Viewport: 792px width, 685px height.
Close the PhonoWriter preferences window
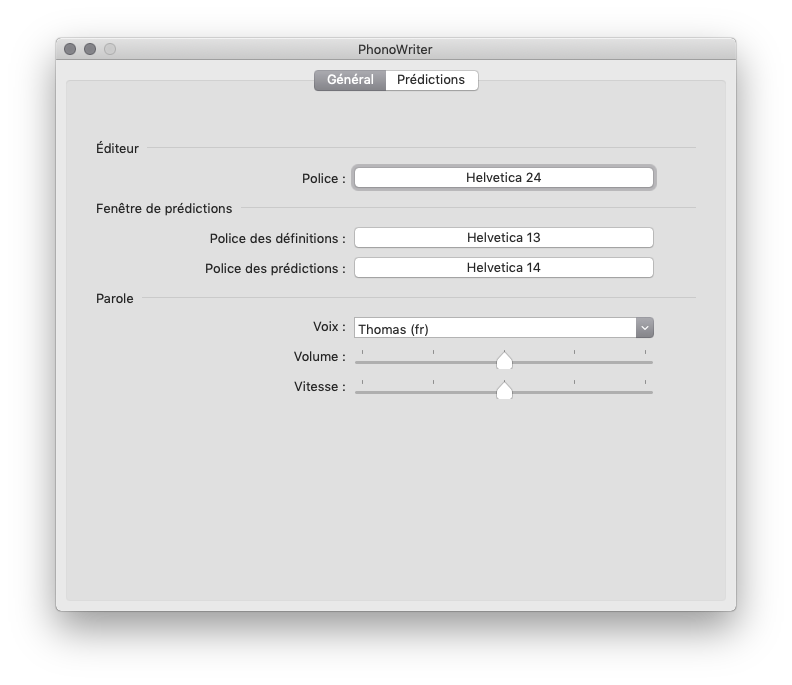coord(70,49)
